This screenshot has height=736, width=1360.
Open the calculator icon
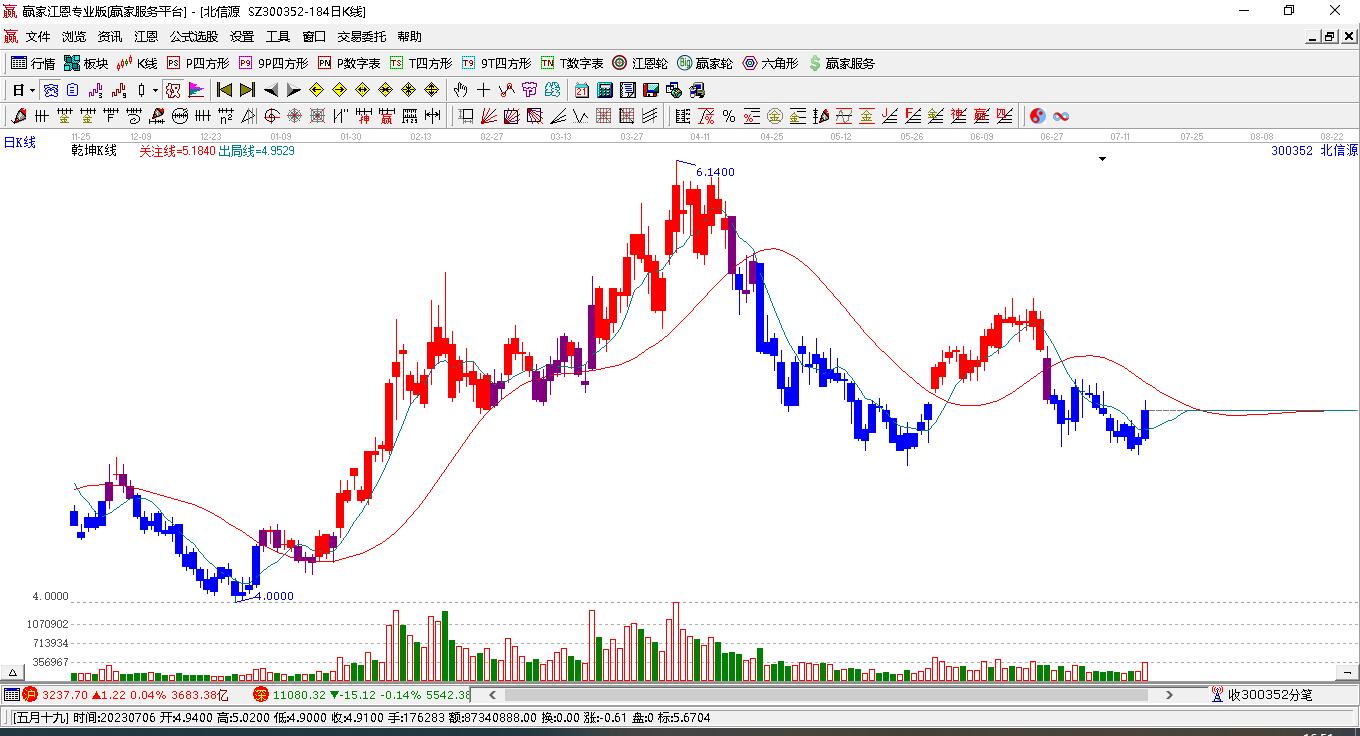coord(605,90)
